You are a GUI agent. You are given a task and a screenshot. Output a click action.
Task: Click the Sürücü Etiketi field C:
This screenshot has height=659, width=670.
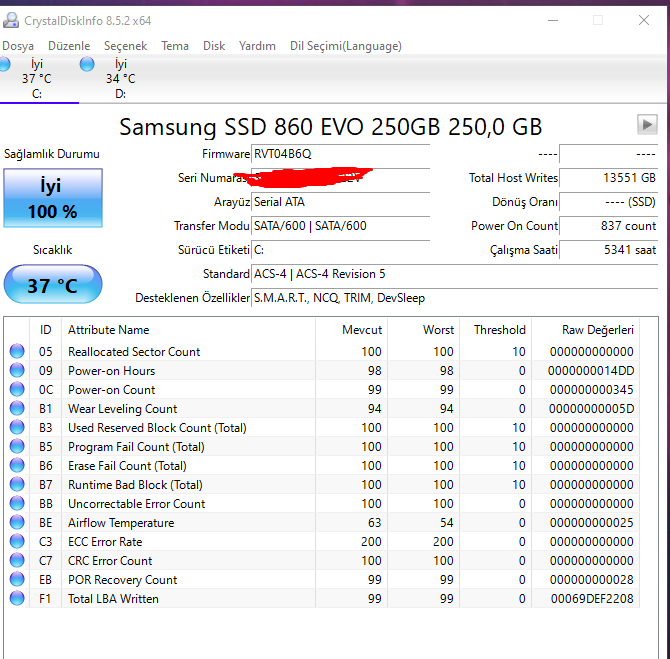coord(341,250)
